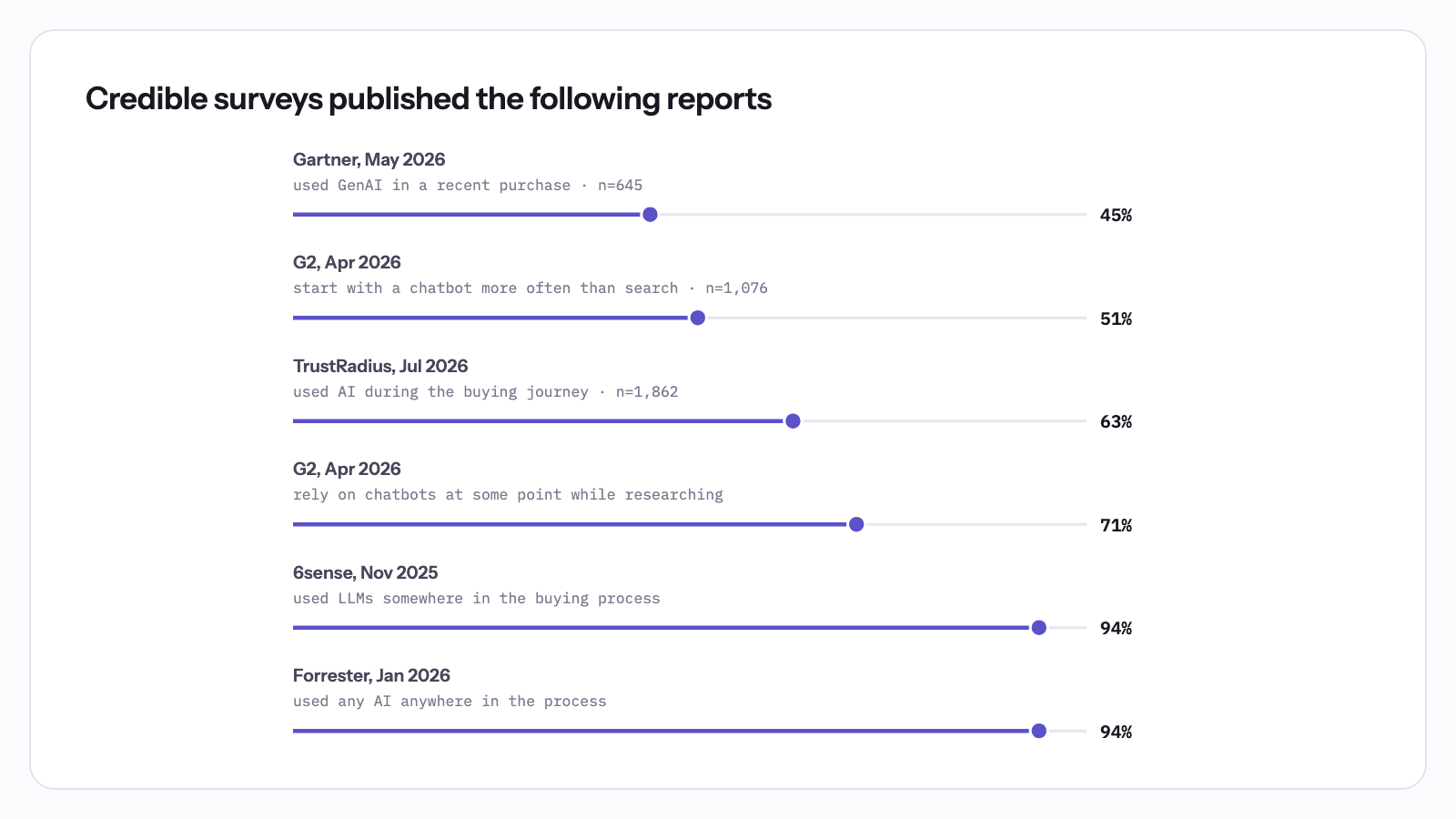Click the 51% chatbot-vs-search slider handle

point(698,318)
